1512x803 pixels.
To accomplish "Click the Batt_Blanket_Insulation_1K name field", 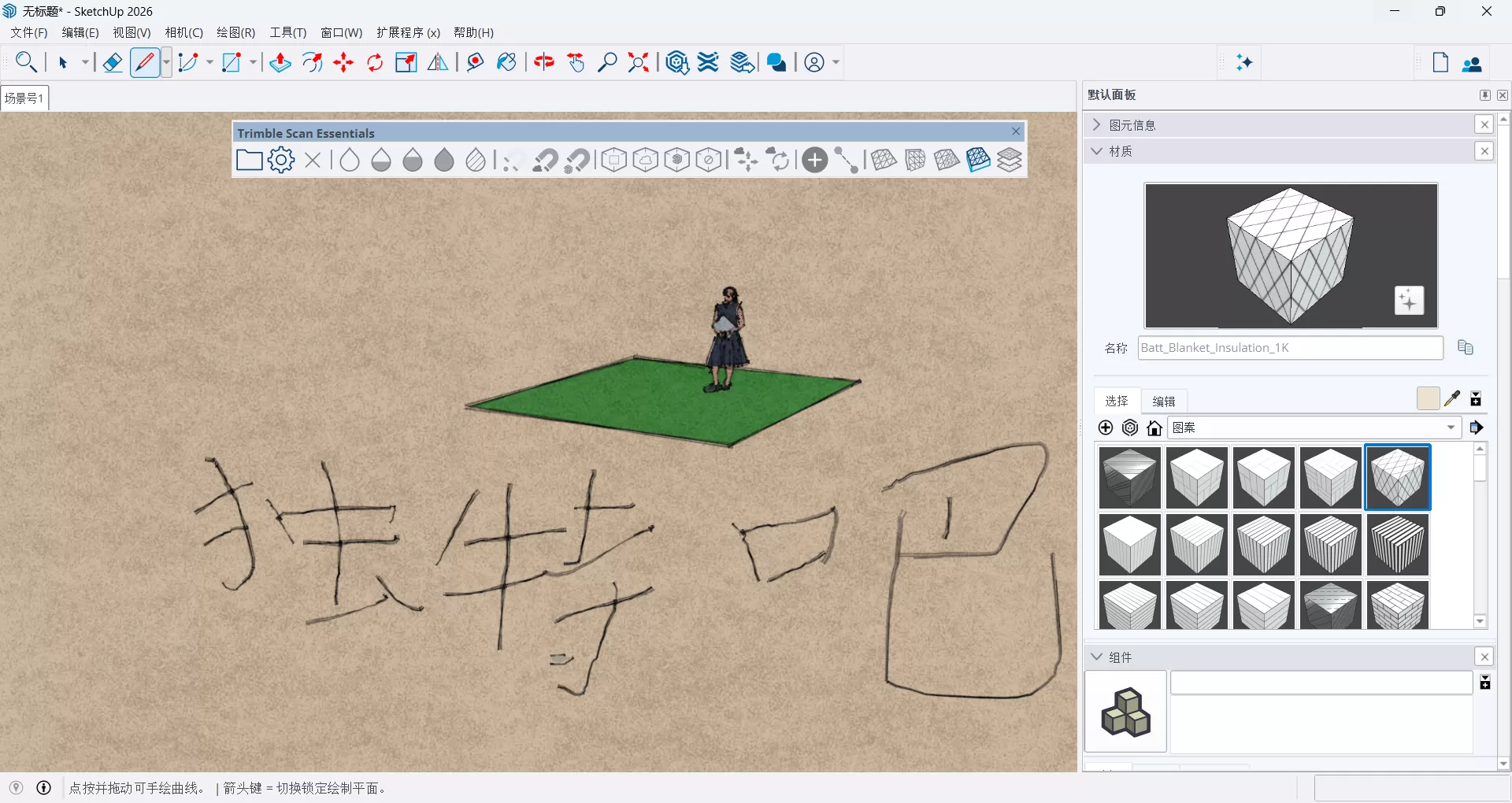I will 1289,347.
